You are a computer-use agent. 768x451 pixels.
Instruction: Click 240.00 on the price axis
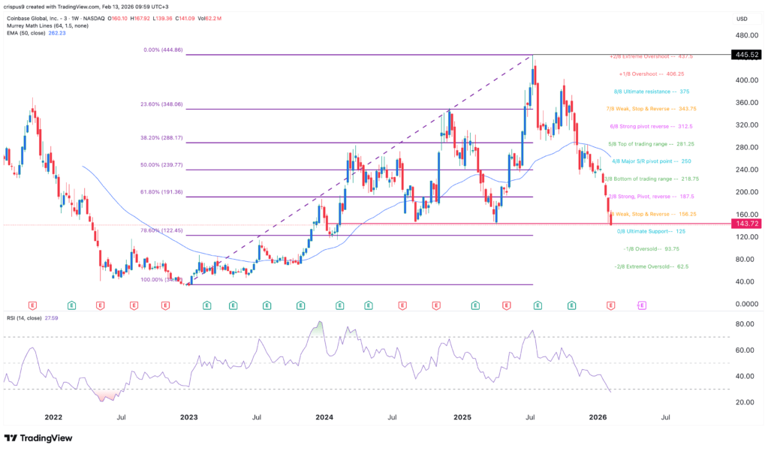coord(746,170)
